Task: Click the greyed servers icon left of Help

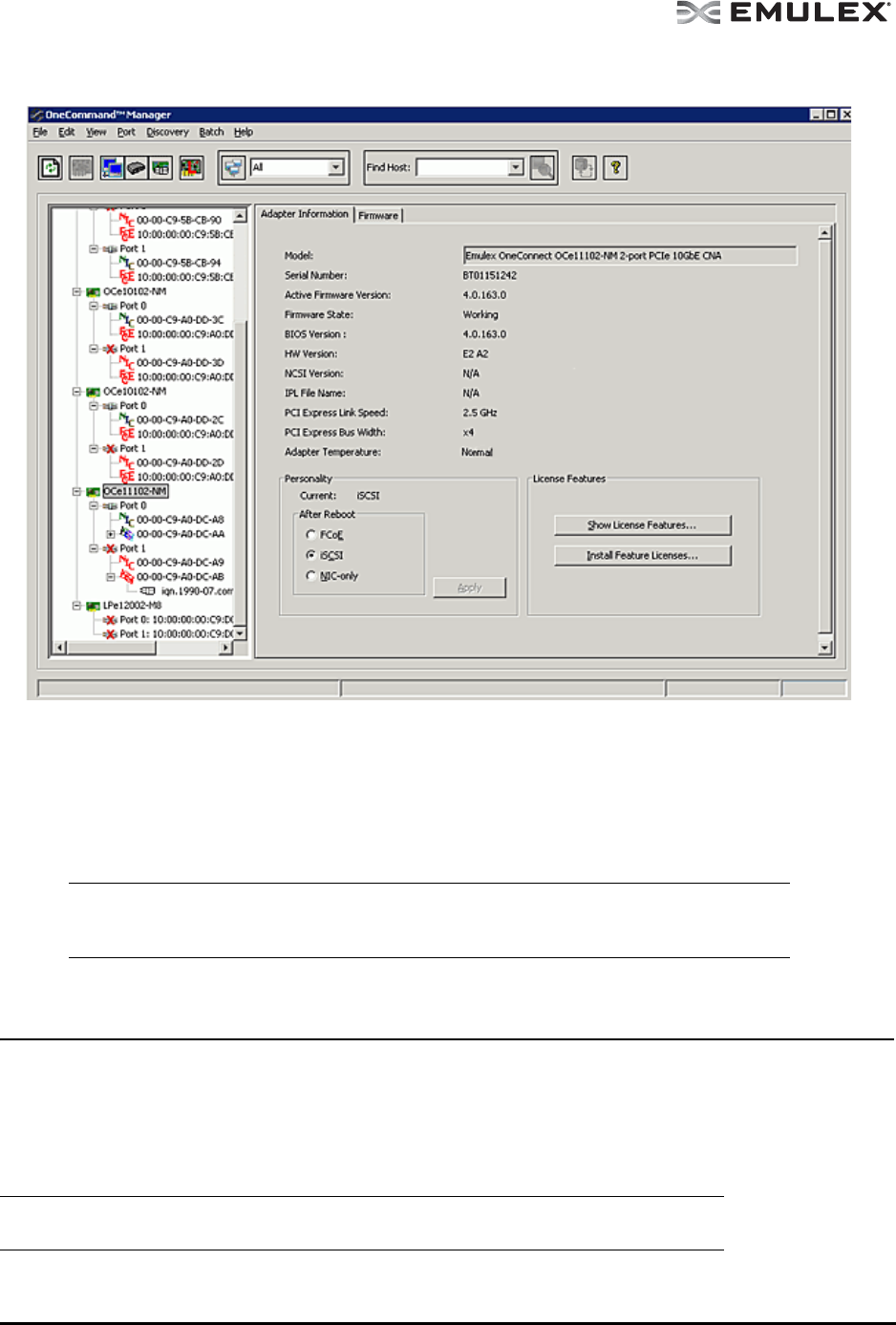Action: (584, 168)
